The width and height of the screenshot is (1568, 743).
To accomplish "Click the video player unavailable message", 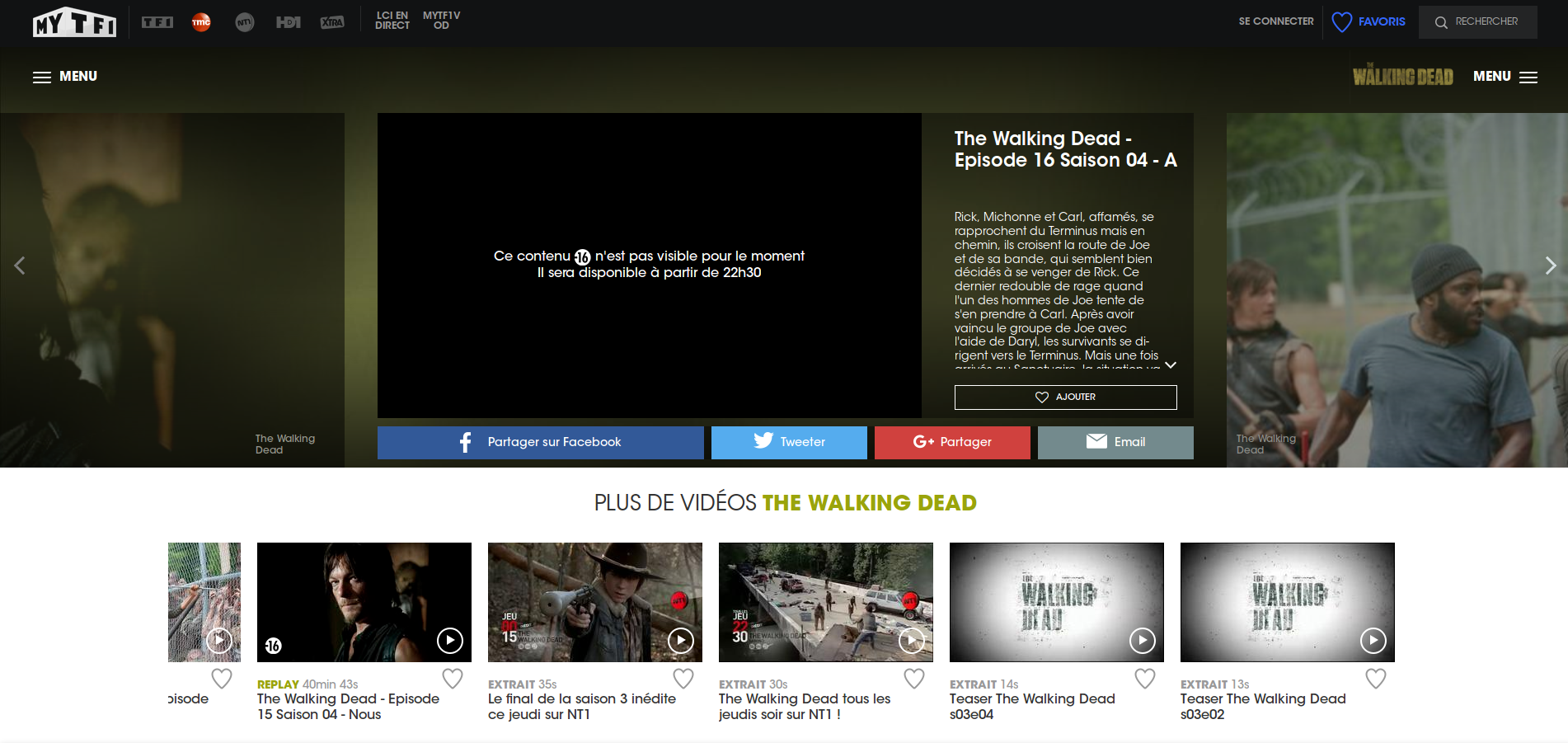I will pyautogui.click(x=650, y=265).
